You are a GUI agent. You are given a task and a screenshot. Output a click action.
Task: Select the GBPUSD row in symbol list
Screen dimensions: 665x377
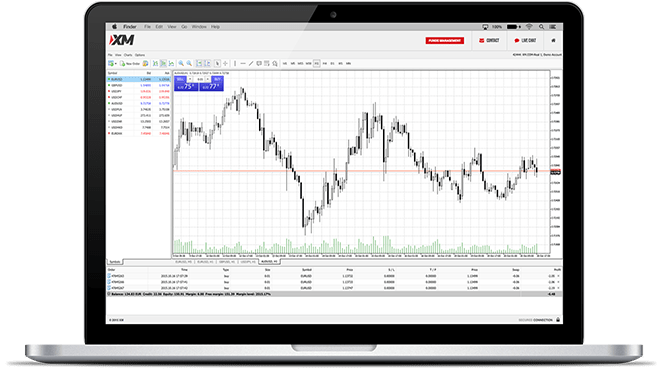pos(139,85)
